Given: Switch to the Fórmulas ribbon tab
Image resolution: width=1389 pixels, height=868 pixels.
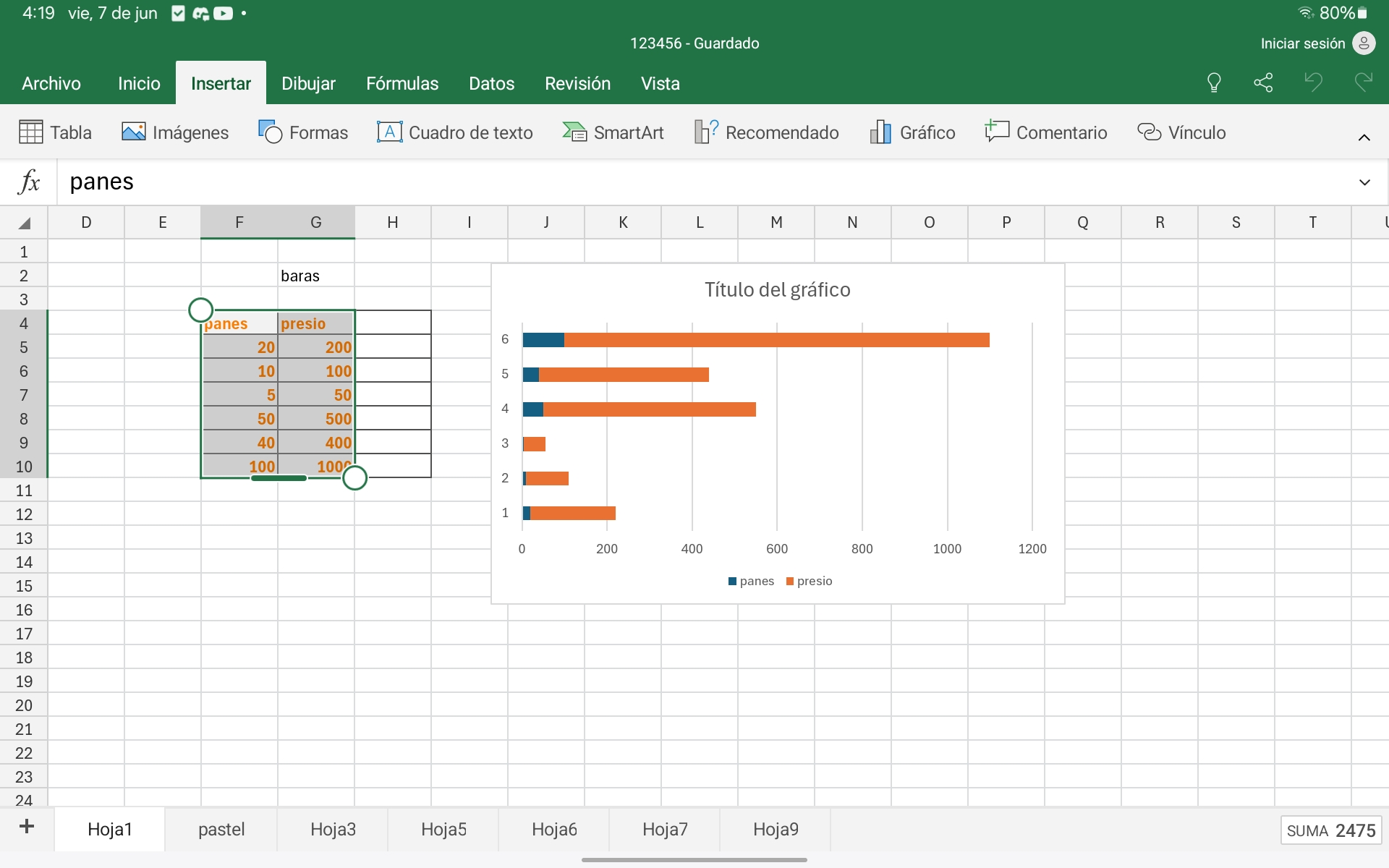Looking at the screenshot, I should click(x=402, y=83).
